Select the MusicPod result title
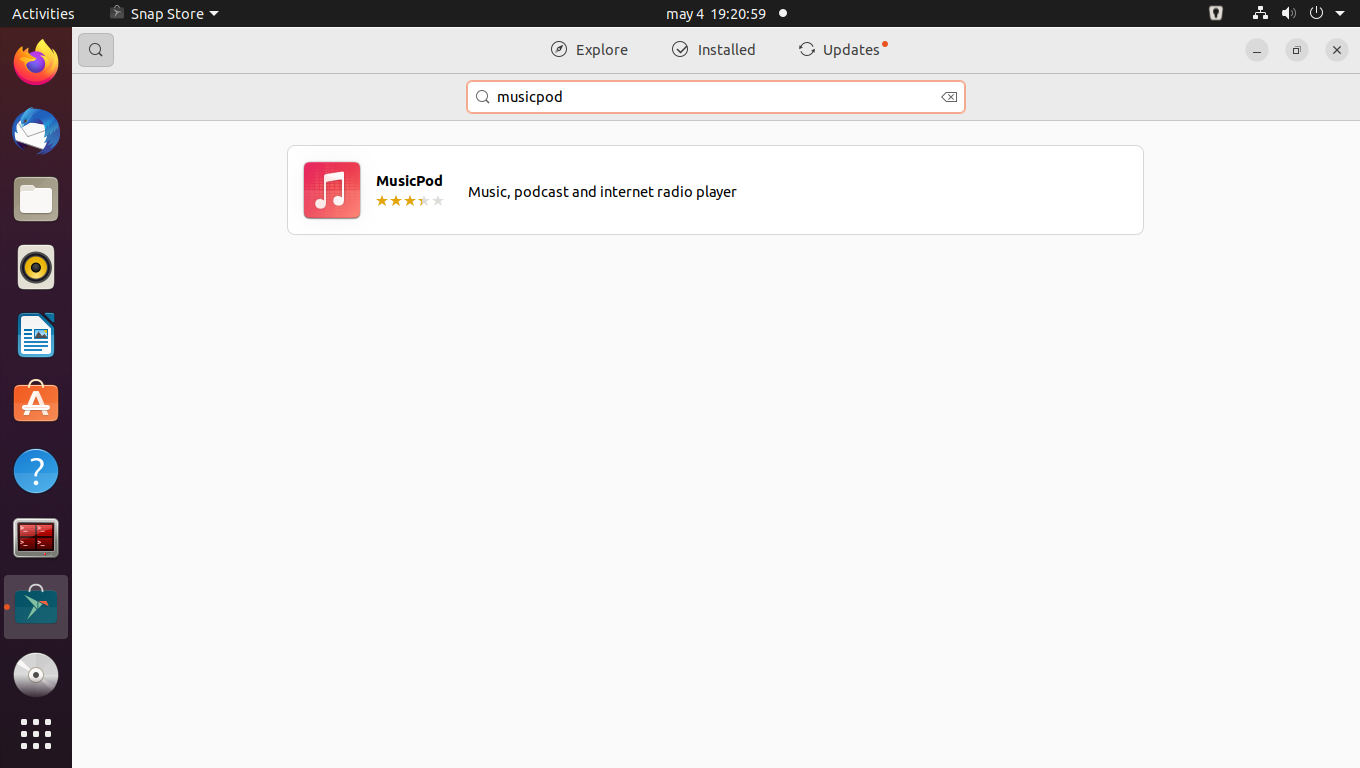The height and width of the screenshot is (768, 1360). (x=409, y=181)
